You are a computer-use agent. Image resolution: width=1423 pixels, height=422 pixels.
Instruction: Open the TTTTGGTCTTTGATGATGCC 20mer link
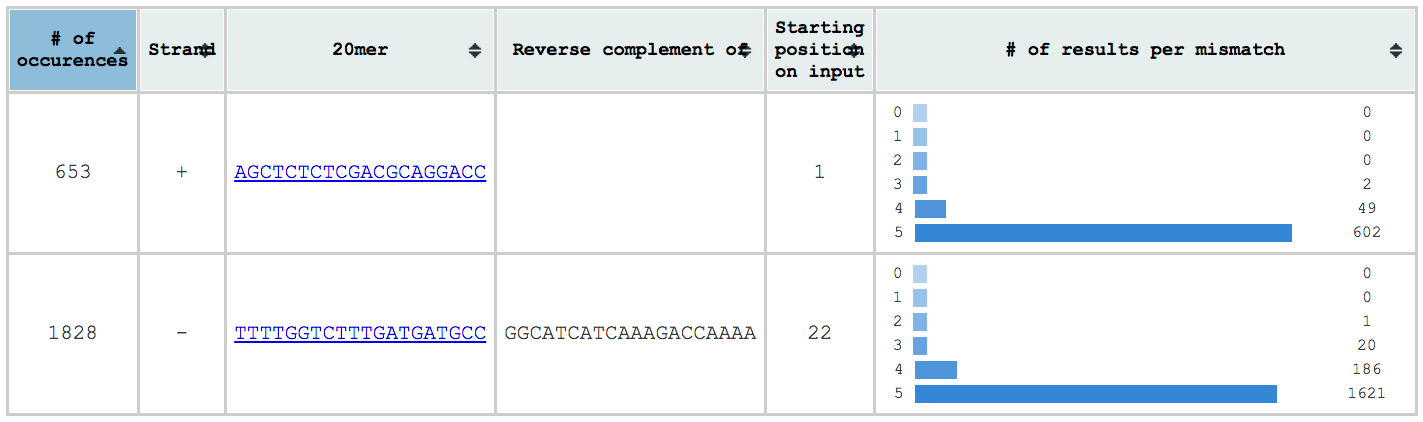(x=360, y=333)
